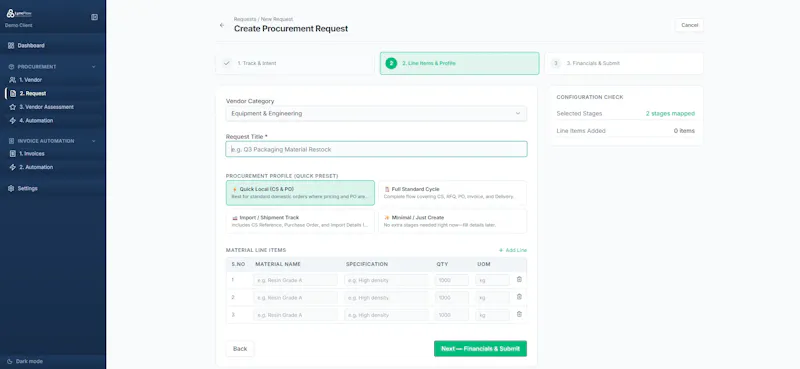This screenshot has width=800, height=369.
Task: Collapse the Invoice Automation sidebar section
Action: point(93,141)
